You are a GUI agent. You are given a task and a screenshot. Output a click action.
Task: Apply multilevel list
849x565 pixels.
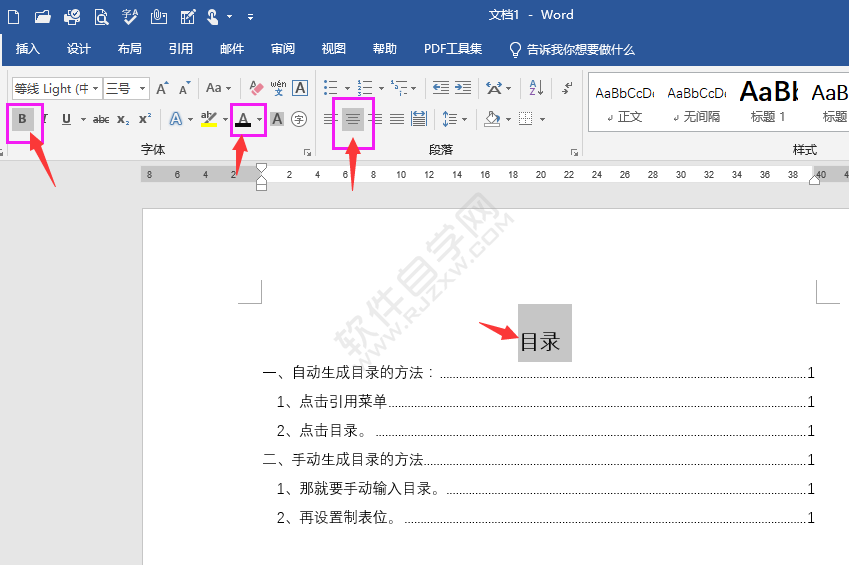(400, 88)
